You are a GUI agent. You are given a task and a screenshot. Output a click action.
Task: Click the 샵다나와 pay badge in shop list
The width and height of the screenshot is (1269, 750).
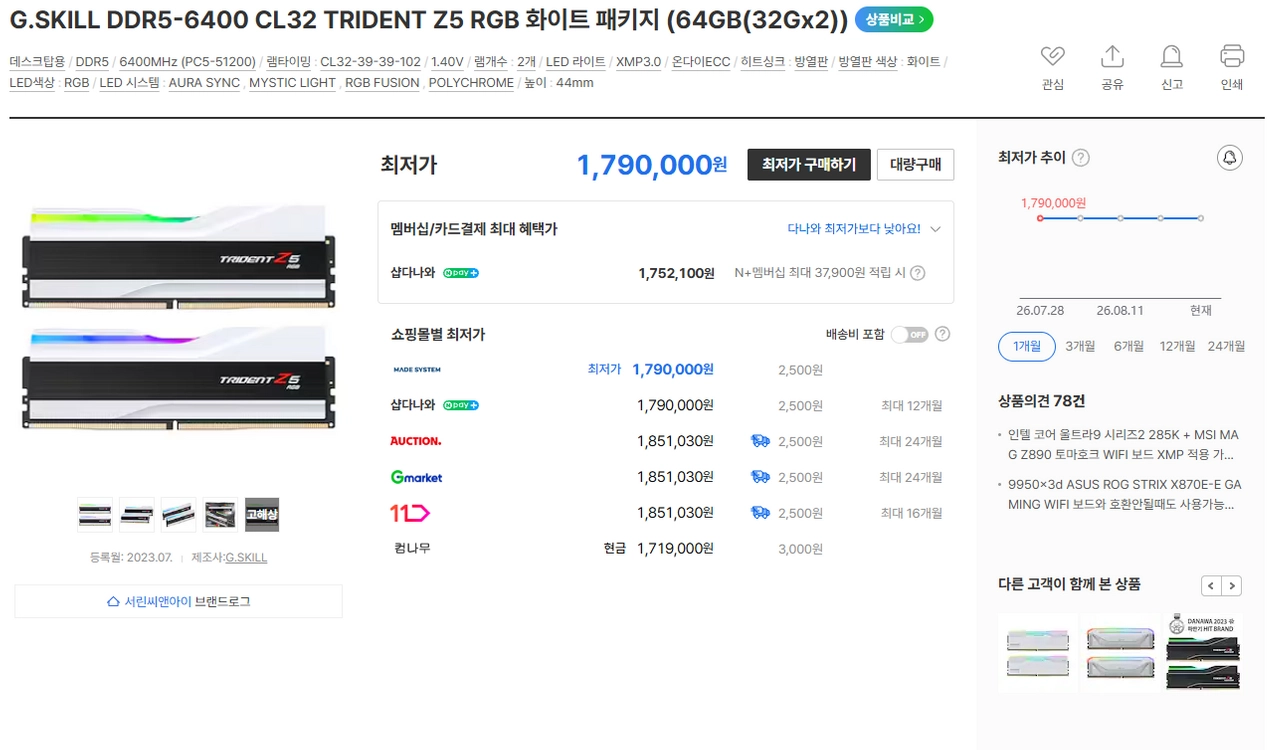[461, 405]
